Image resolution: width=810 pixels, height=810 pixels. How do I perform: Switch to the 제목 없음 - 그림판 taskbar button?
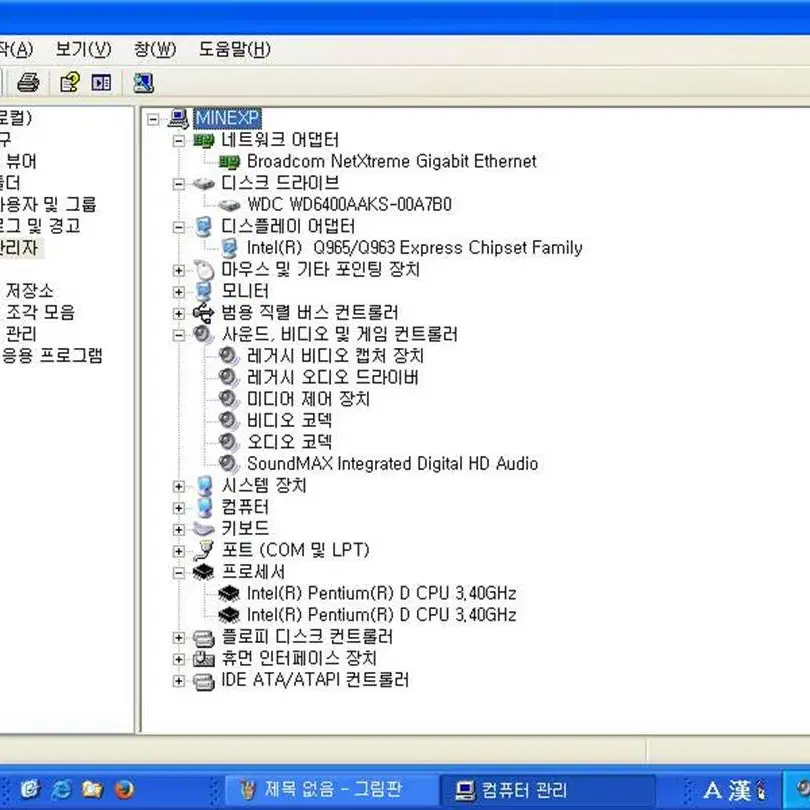point(331,789)
